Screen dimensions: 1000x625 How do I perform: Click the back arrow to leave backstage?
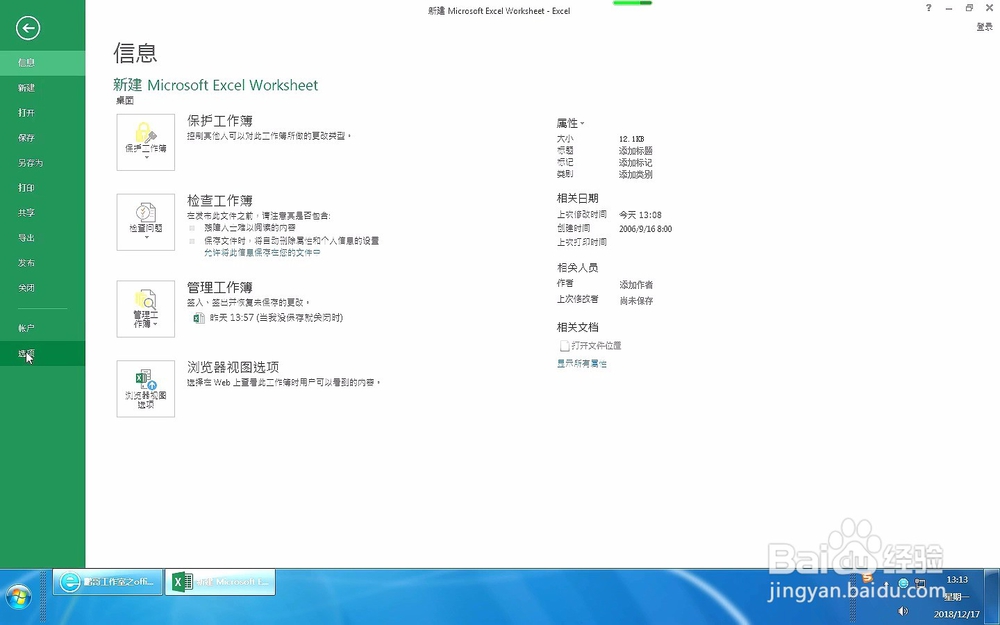[x=27, y=28]
